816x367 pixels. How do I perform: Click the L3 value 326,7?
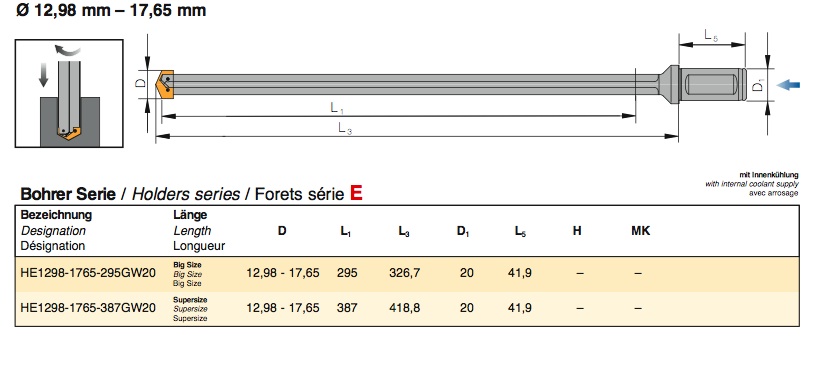pyautogui.click(x=404, y=273)
